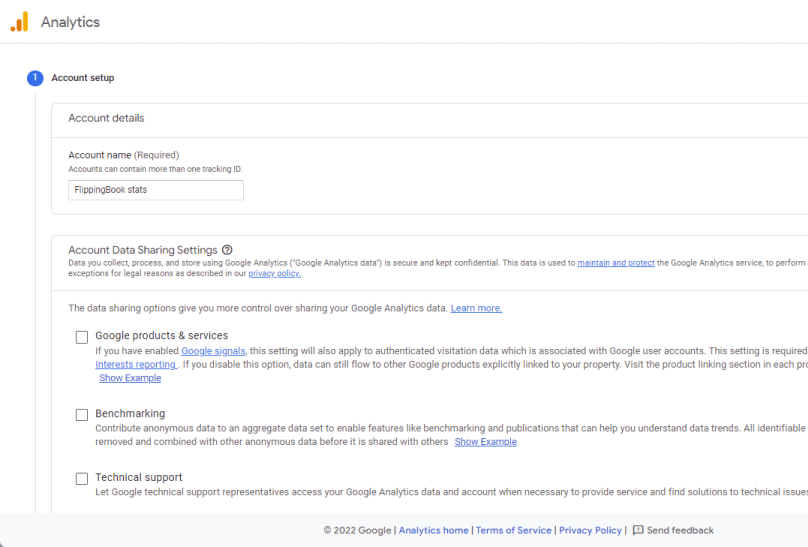The image size is (808, 547).
Task: Open the maintain and protect link
Action: 616,263
